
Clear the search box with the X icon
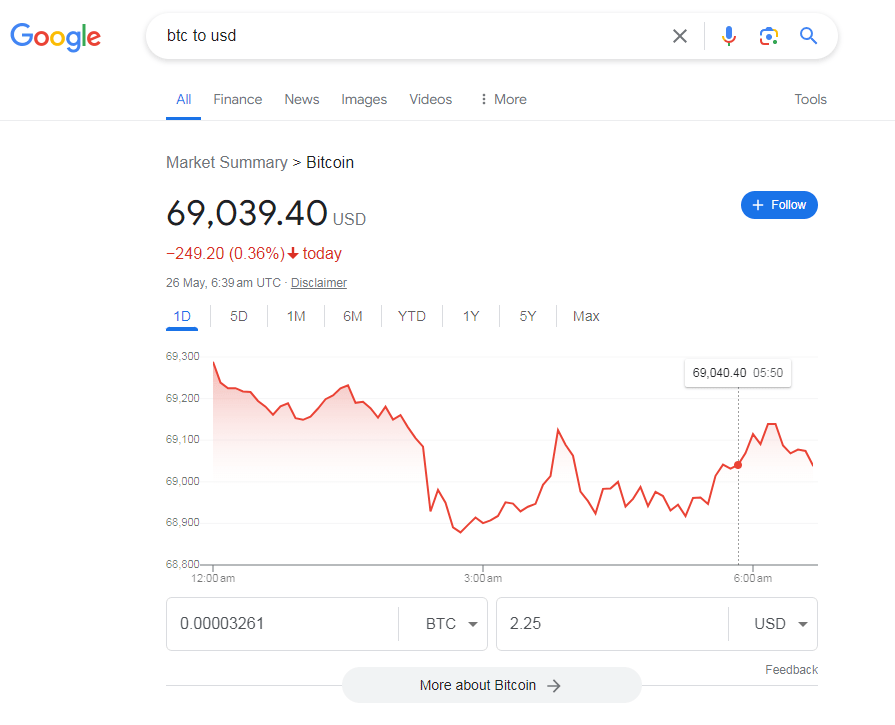680,36
